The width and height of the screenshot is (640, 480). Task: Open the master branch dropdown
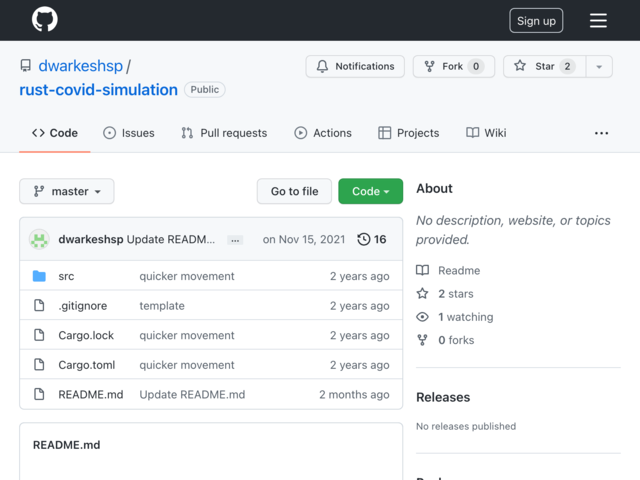pos(67,191)
